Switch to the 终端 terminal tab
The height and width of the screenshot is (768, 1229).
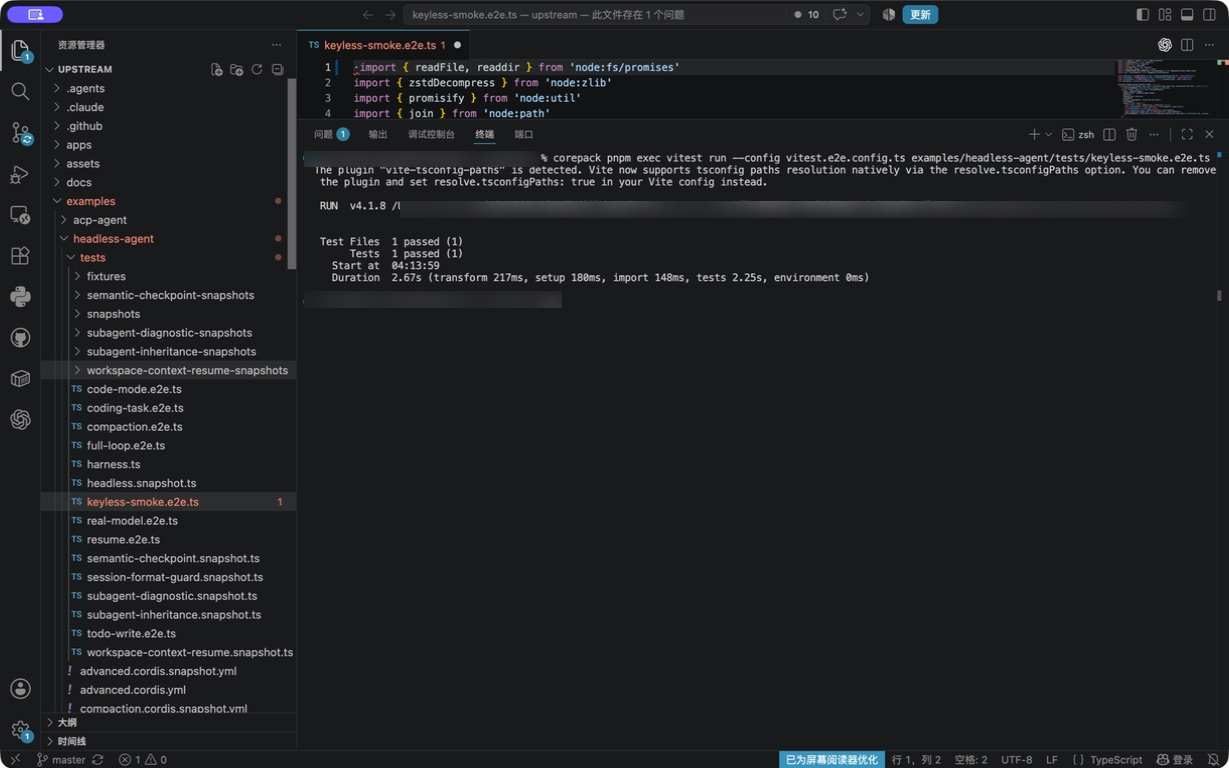pos(484,134)
